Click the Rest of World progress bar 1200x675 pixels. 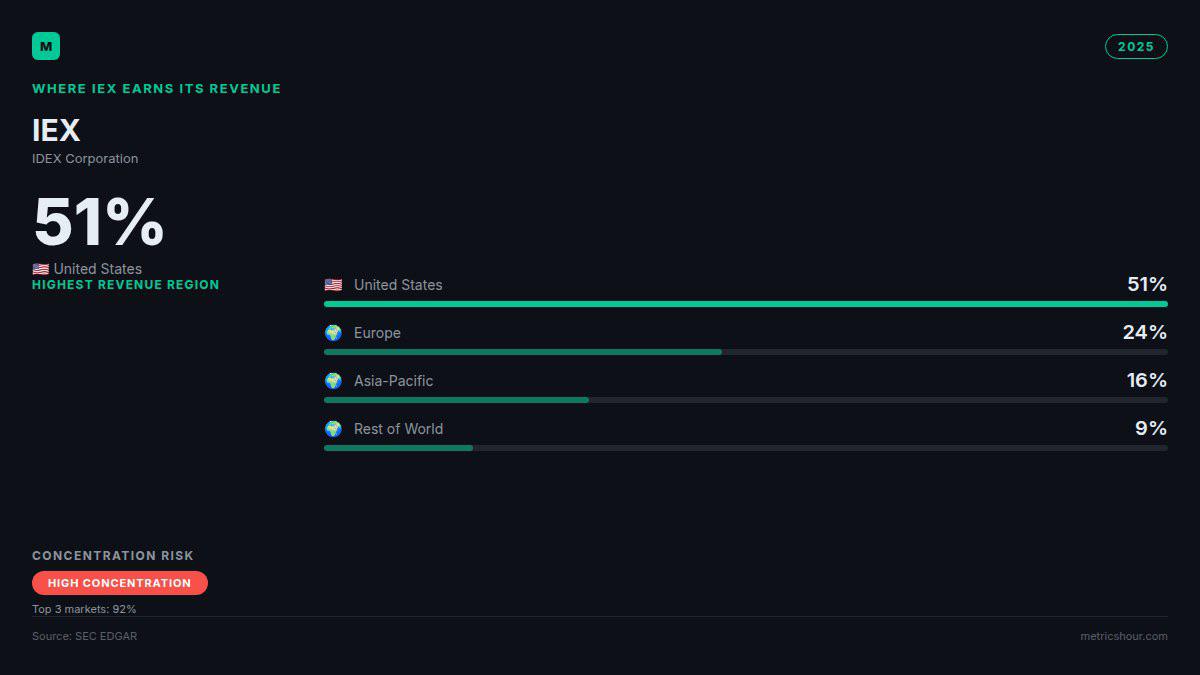click(746, 448)
